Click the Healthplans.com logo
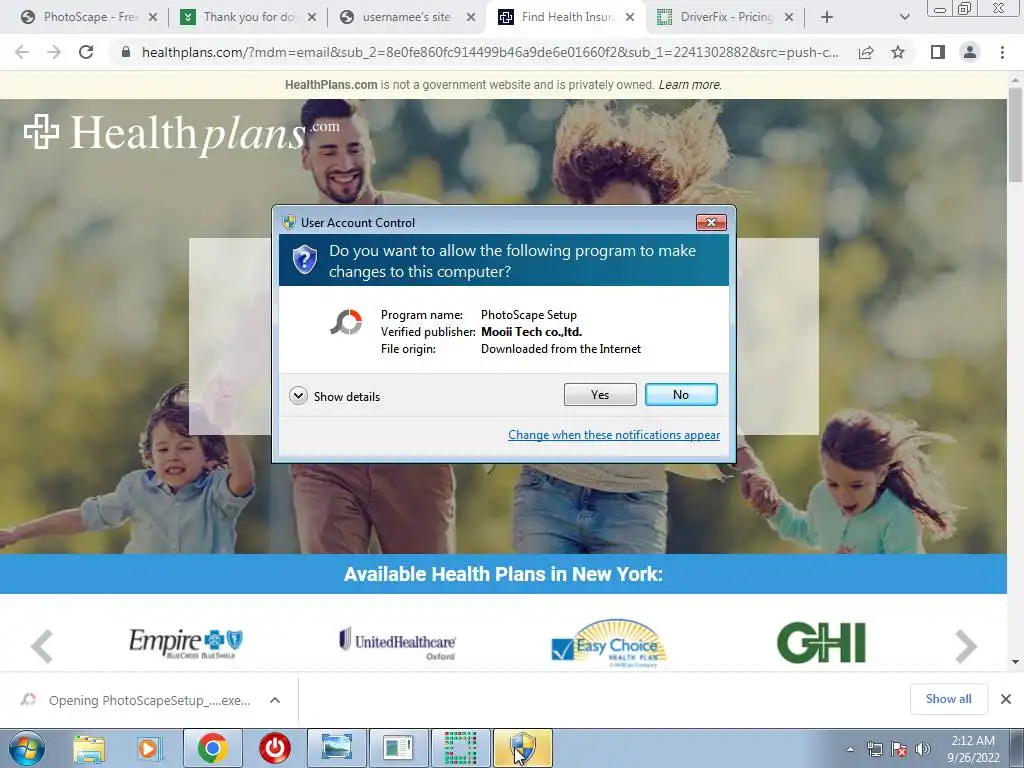Viewport: 1024px width, 768px height. pyautogui.click(x=182, y=133)
